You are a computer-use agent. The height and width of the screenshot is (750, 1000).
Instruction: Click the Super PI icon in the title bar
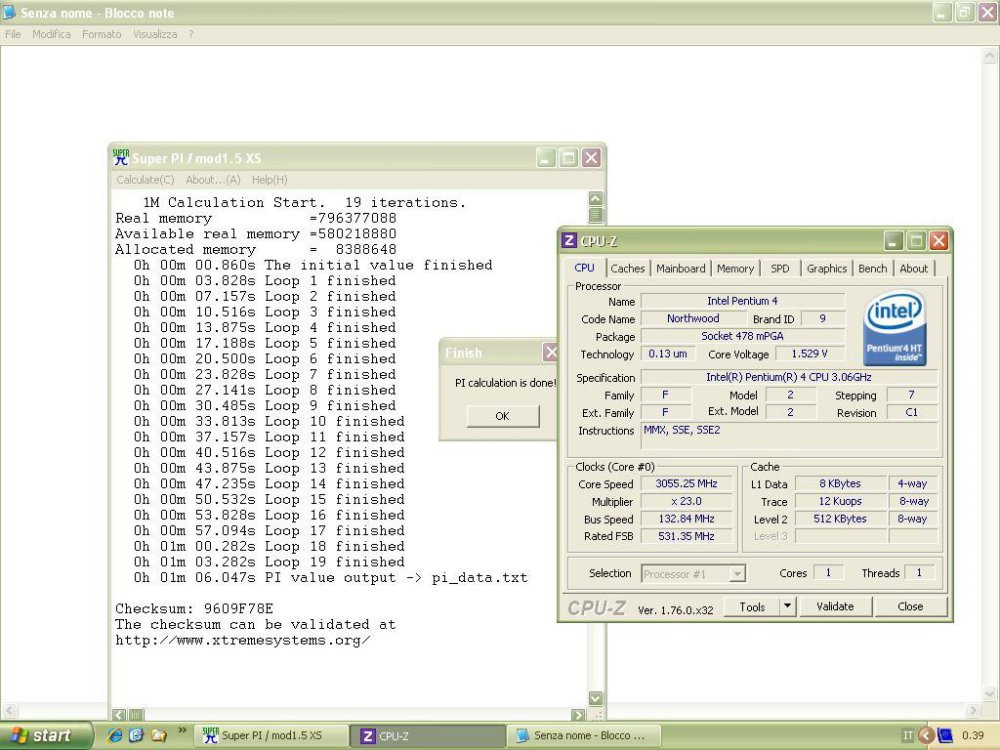120,157
